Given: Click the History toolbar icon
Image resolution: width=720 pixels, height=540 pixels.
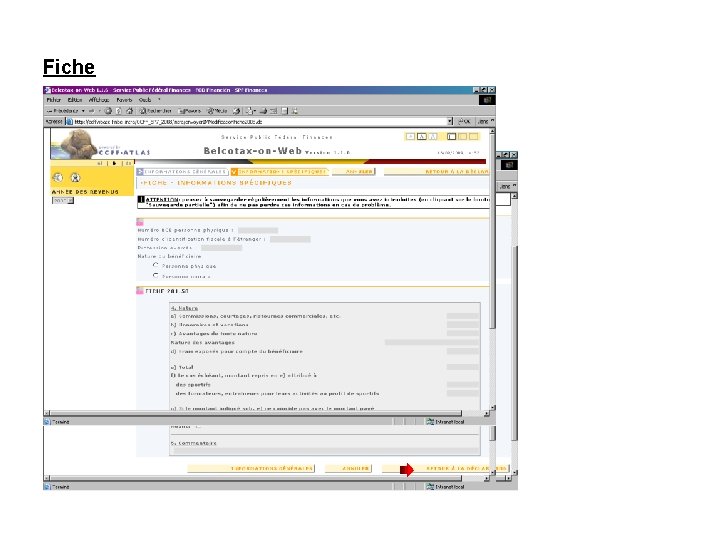Looking at the screenshot, I should (x=236, y=111).
